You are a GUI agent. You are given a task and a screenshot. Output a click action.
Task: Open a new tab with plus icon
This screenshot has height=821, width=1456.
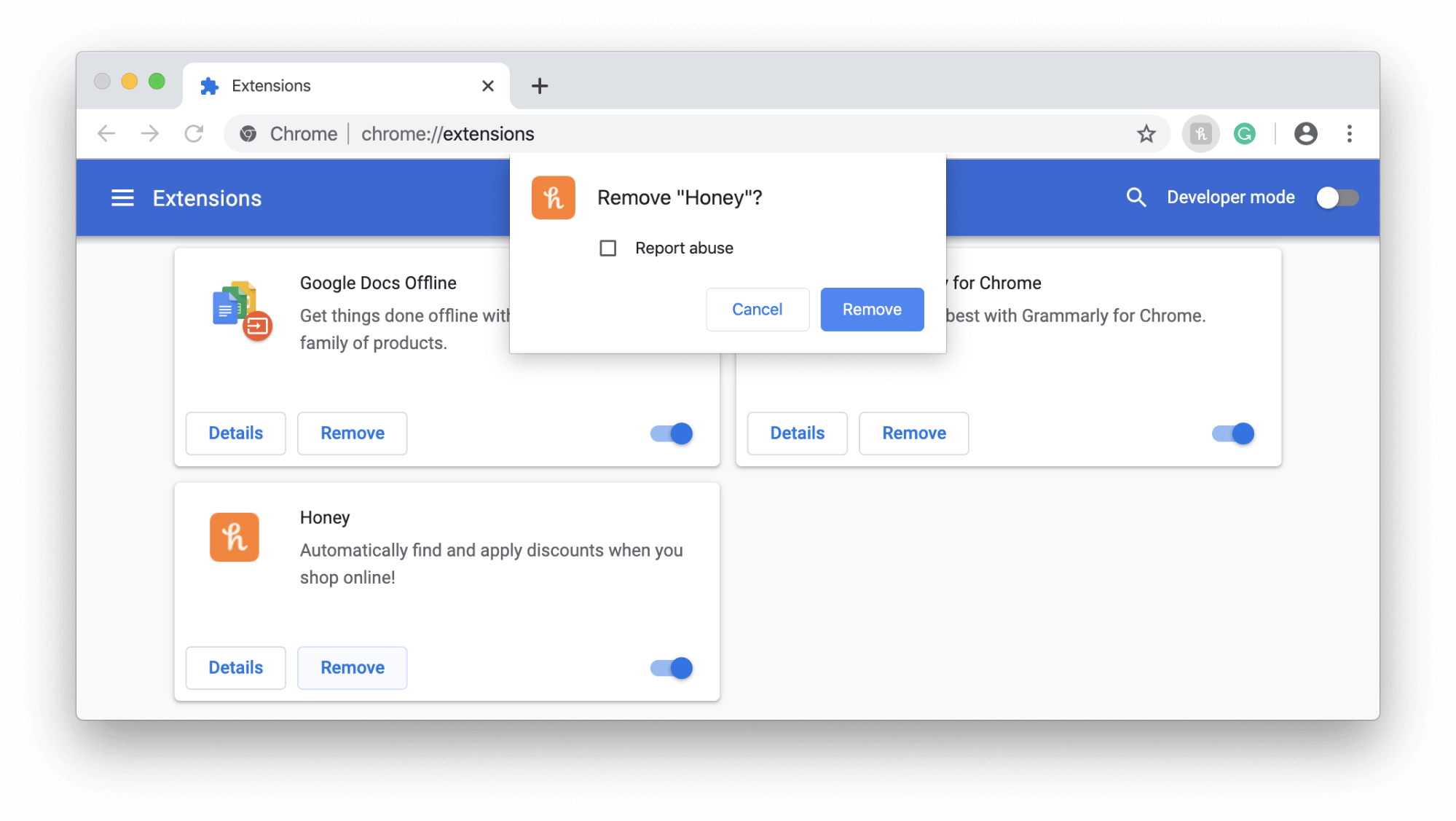tap(539, 86)
